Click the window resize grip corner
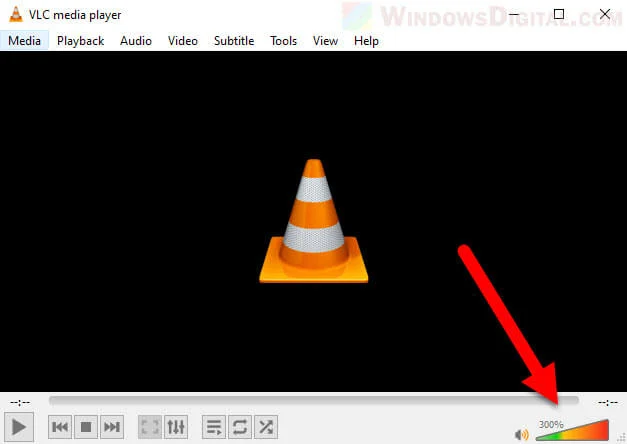Image resolution: width=627 pixels, height=444 pixels. (x=623, y=438)
